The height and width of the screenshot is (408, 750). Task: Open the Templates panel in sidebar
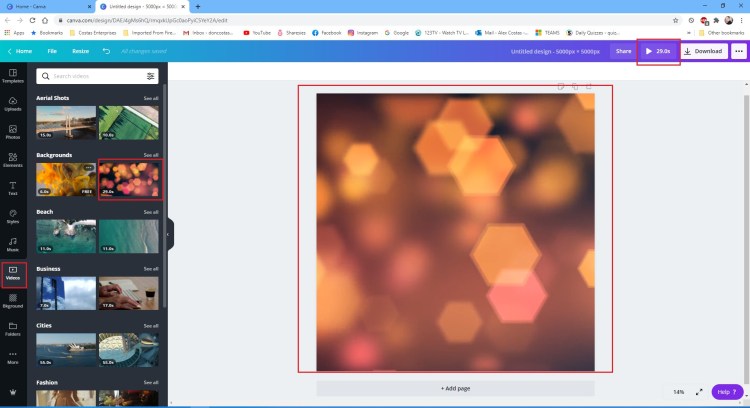click(13, 75)
